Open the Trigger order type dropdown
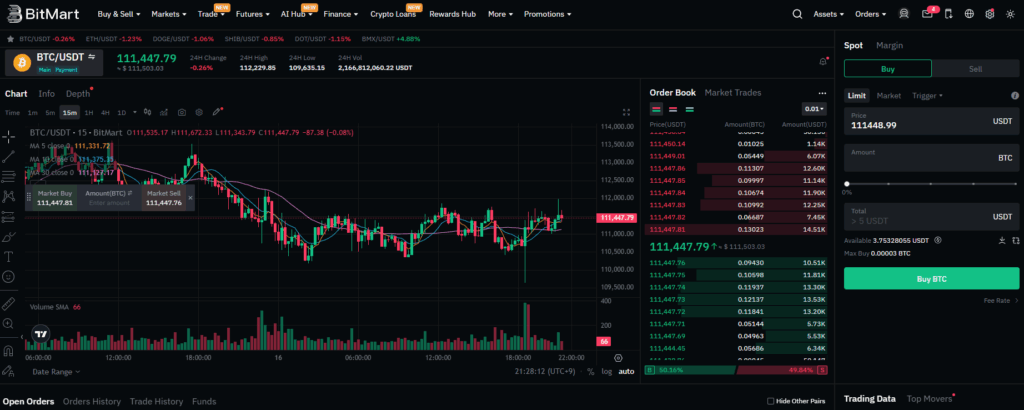The image size is (1024, 410). (x=927, y=95)
